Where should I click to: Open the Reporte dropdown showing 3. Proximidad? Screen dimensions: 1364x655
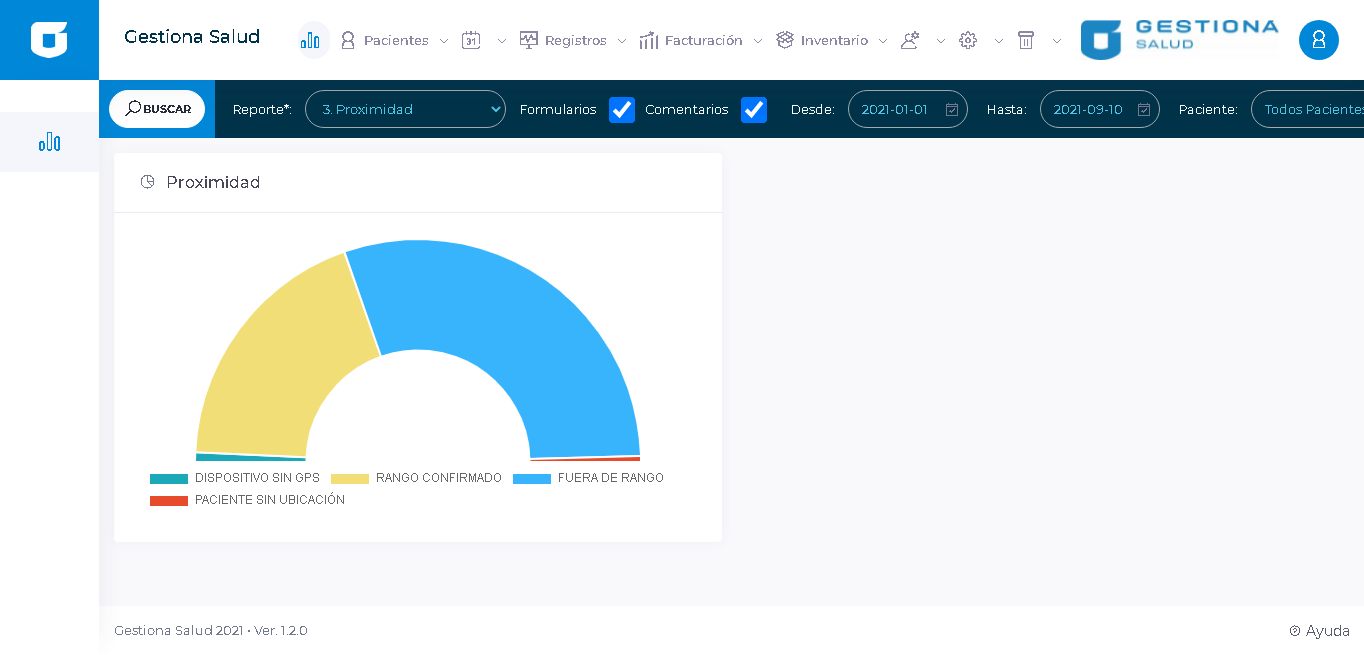[x=405, y=109]
